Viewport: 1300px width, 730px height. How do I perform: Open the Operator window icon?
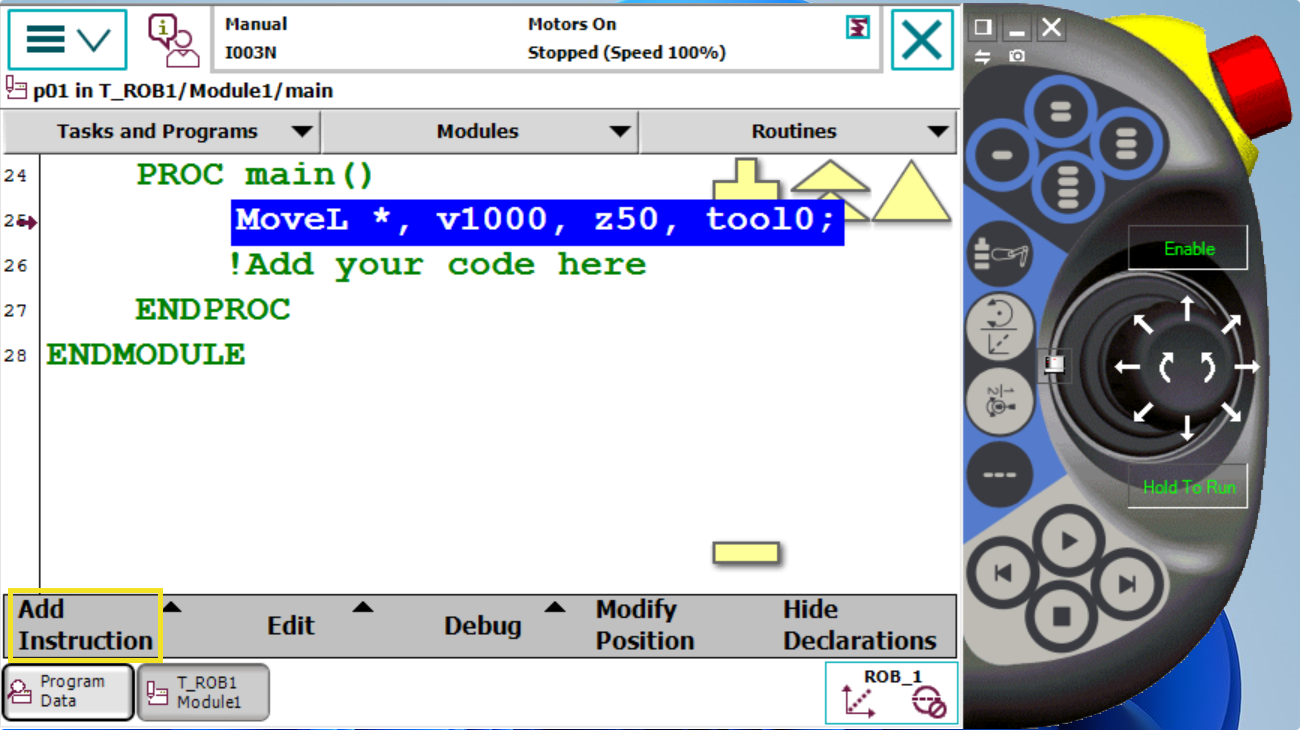(x=173, y=40)
